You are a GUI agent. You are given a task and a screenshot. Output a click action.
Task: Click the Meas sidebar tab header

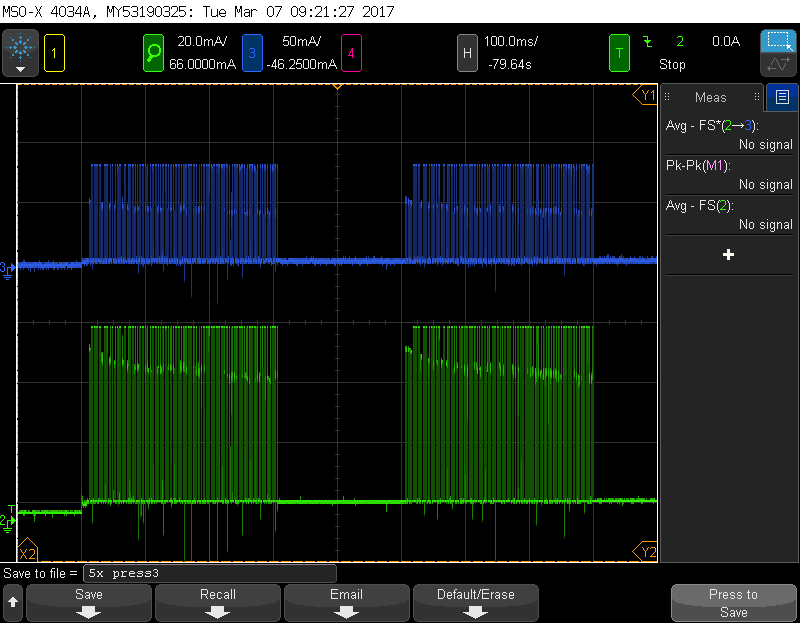(x=711, y=97)
